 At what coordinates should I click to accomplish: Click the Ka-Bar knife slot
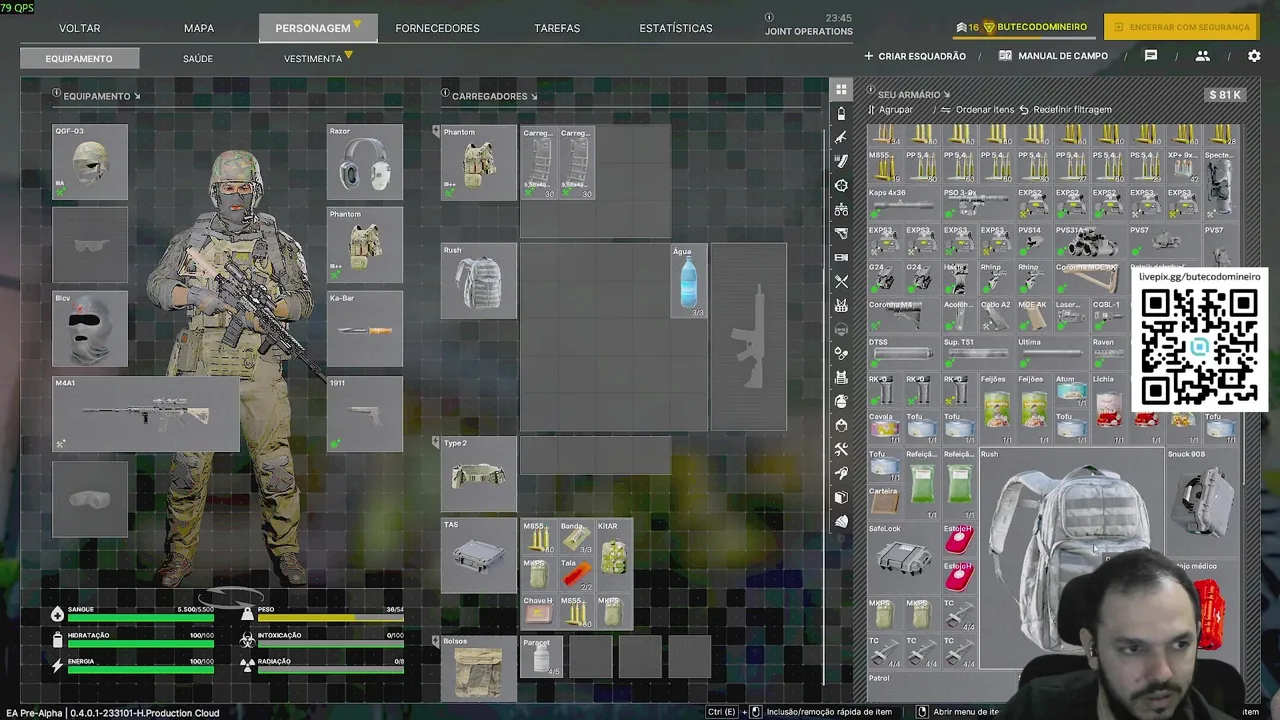tap(365, 330)
